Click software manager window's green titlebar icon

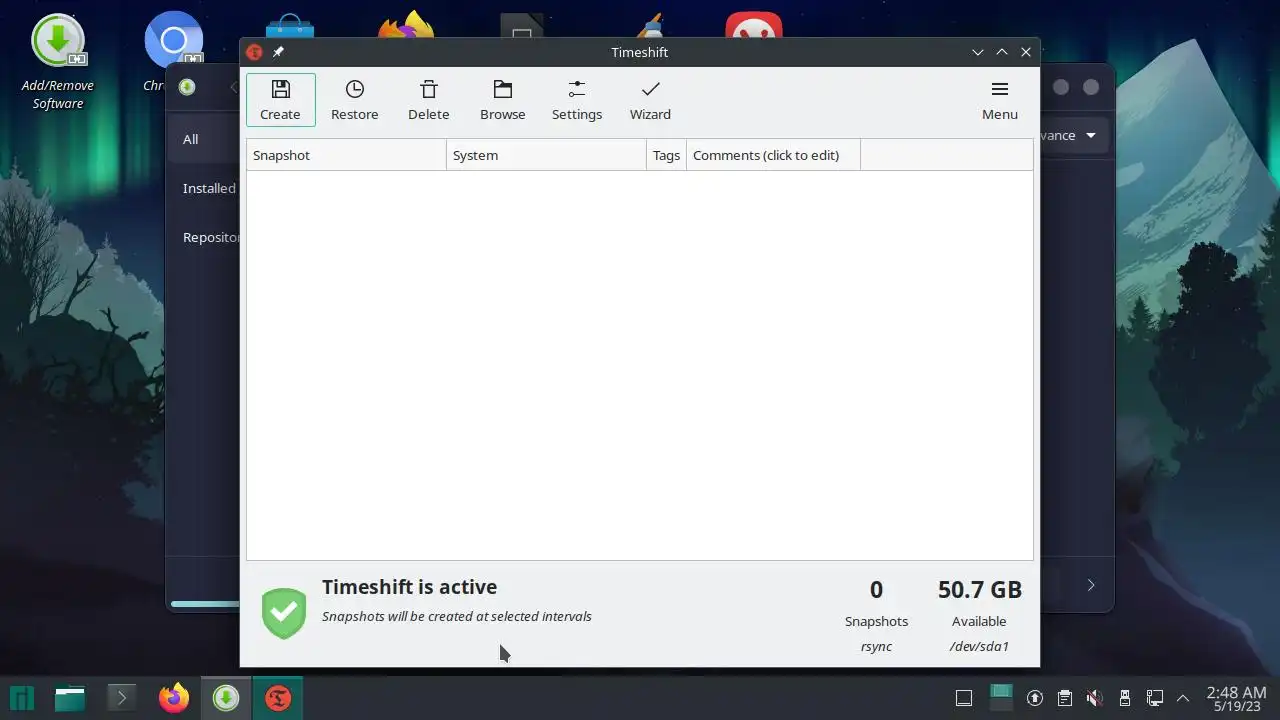pyautogui.click(x=186, y=87)
